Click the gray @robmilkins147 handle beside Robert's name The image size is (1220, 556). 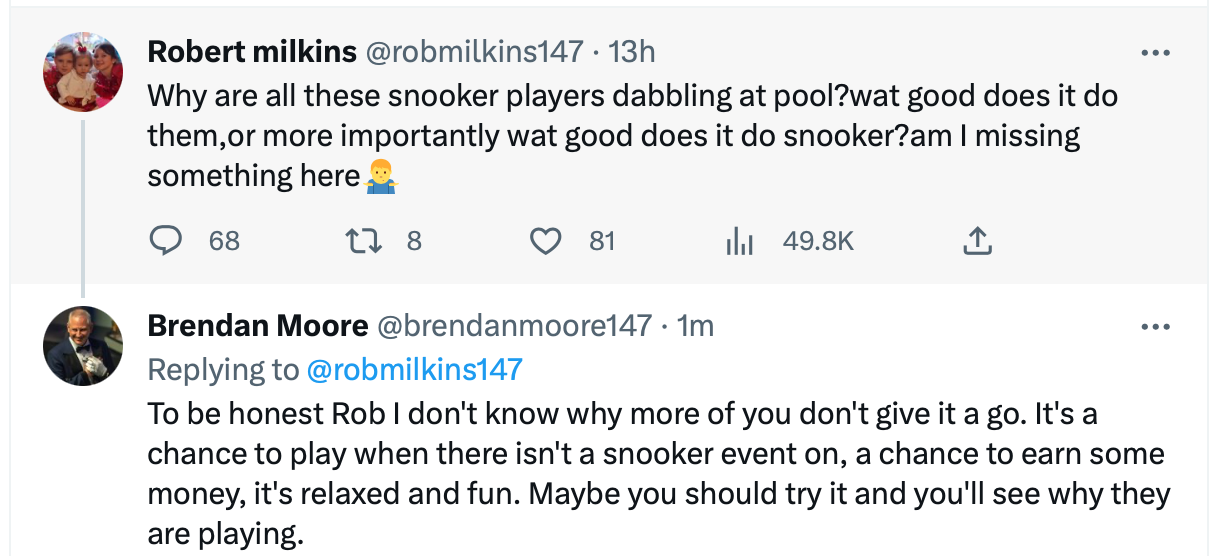click(x=474, y=51)
